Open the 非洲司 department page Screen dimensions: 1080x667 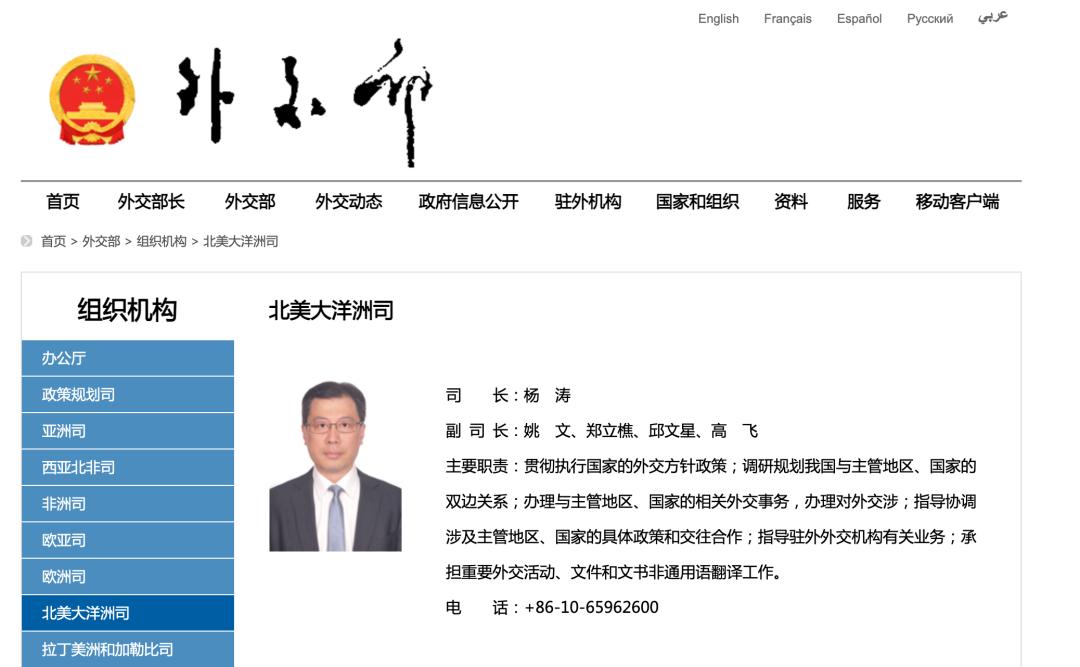[x=127, y=503]
